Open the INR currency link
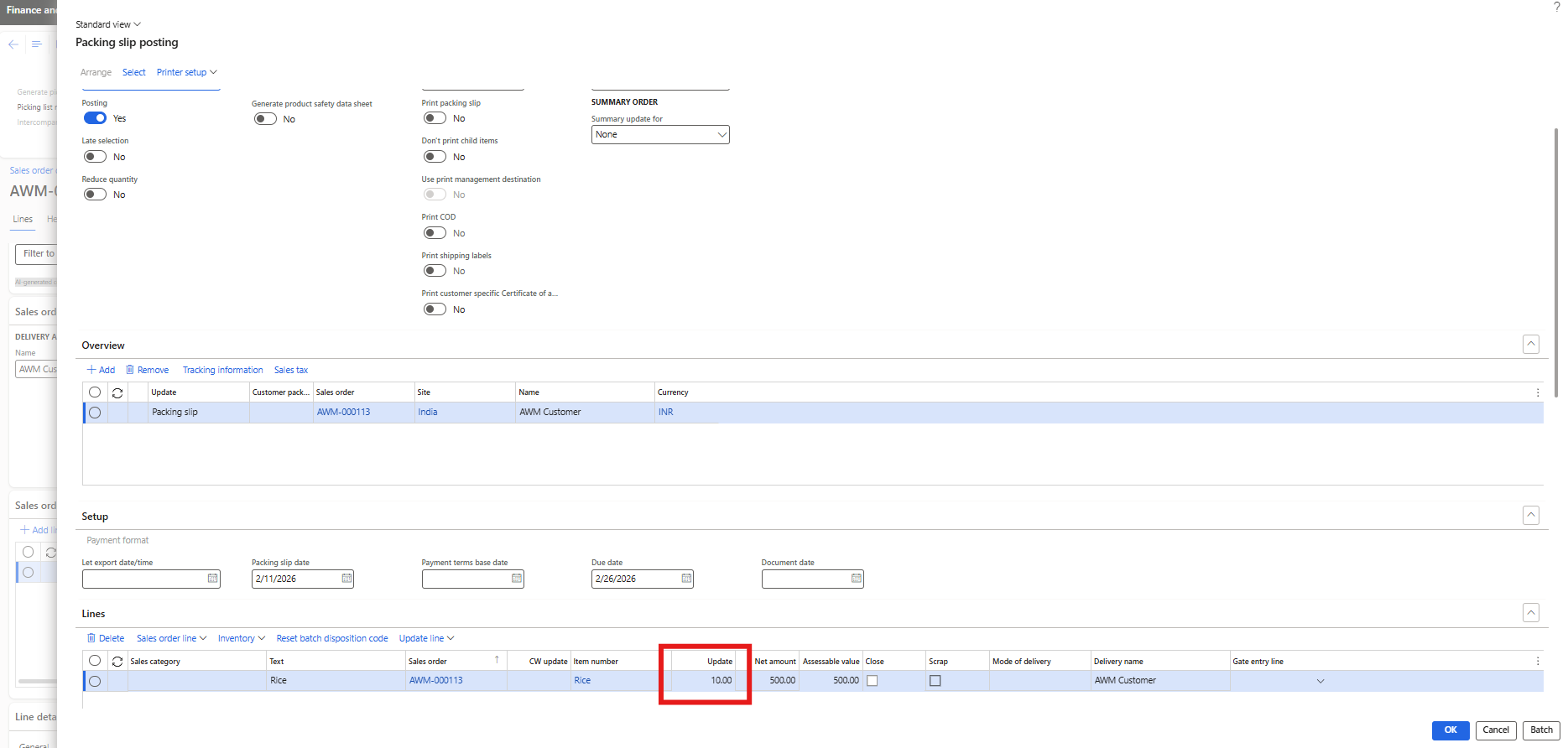 [x=665, y=413]
